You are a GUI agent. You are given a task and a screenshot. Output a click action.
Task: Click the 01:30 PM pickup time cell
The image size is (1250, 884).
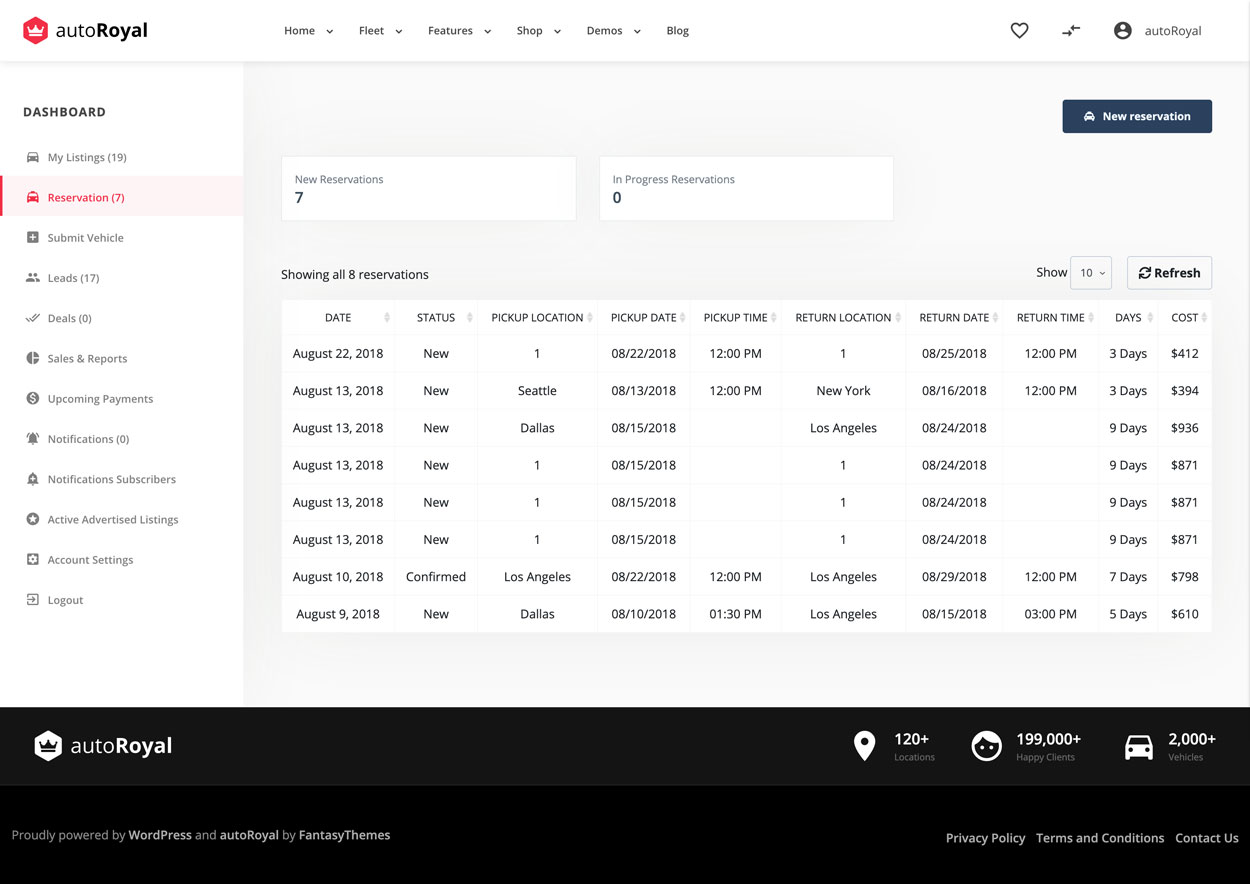[x=735, y=613]
